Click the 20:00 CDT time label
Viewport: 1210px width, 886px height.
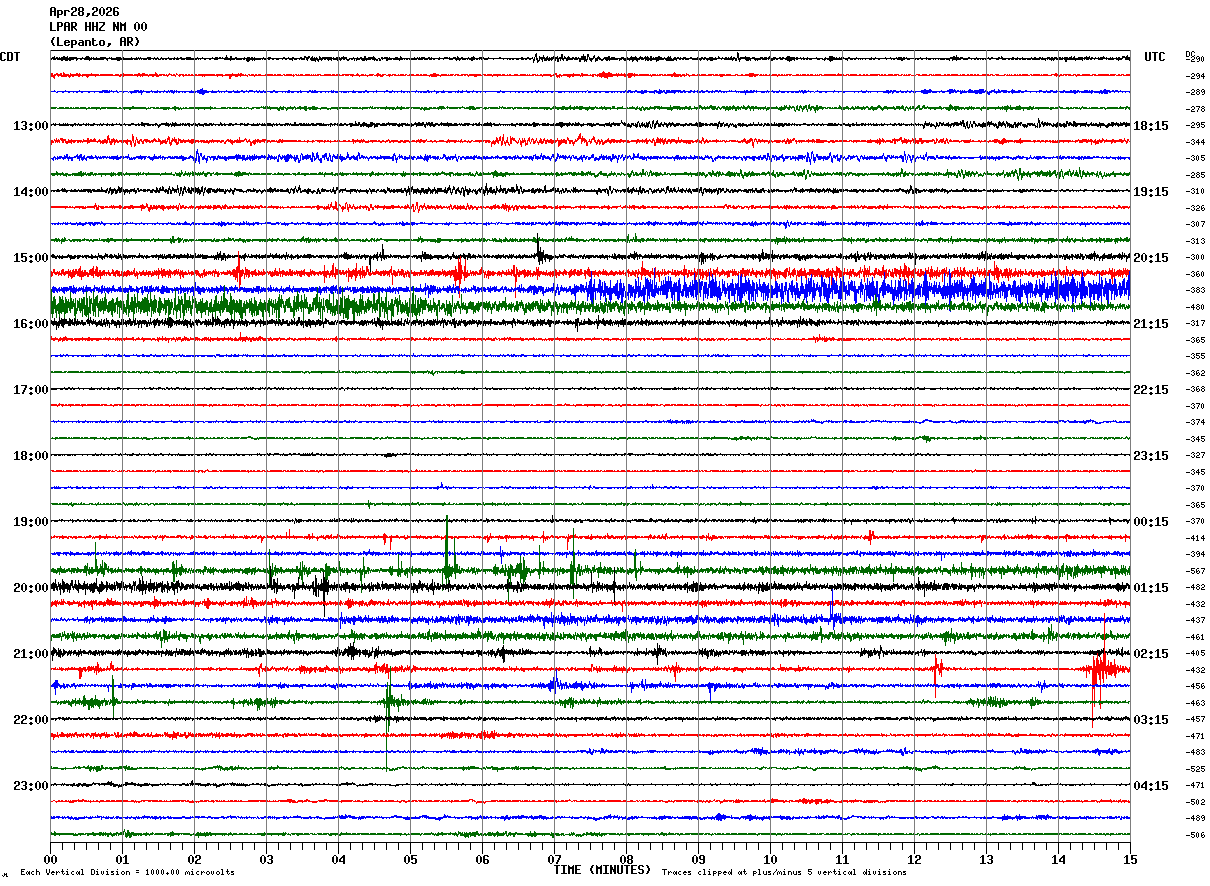pyautogui.click(x=30, y=588)
